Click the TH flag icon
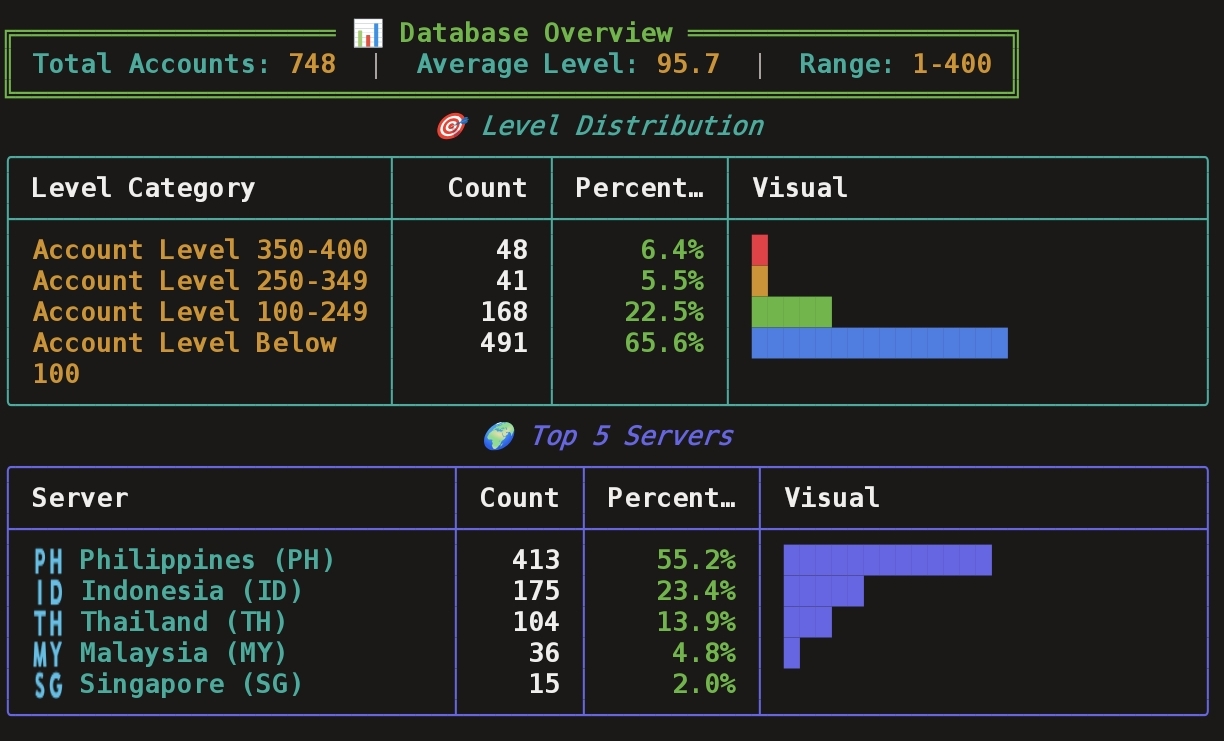 click(48, 623)
